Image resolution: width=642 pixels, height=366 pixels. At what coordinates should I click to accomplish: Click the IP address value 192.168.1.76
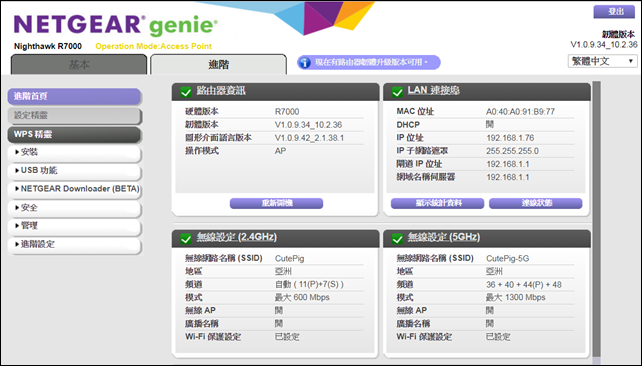point(510,138)
